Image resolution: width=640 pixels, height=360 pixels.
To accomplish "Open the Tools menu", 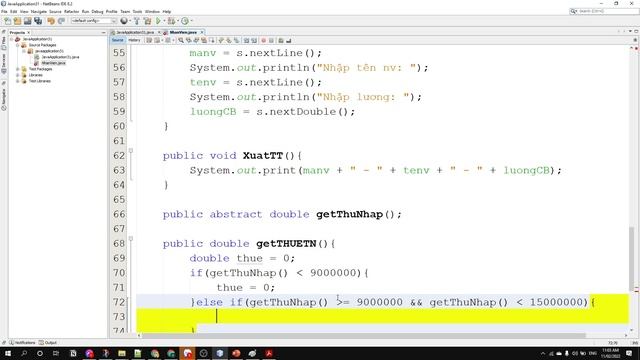I will point(138,11).
